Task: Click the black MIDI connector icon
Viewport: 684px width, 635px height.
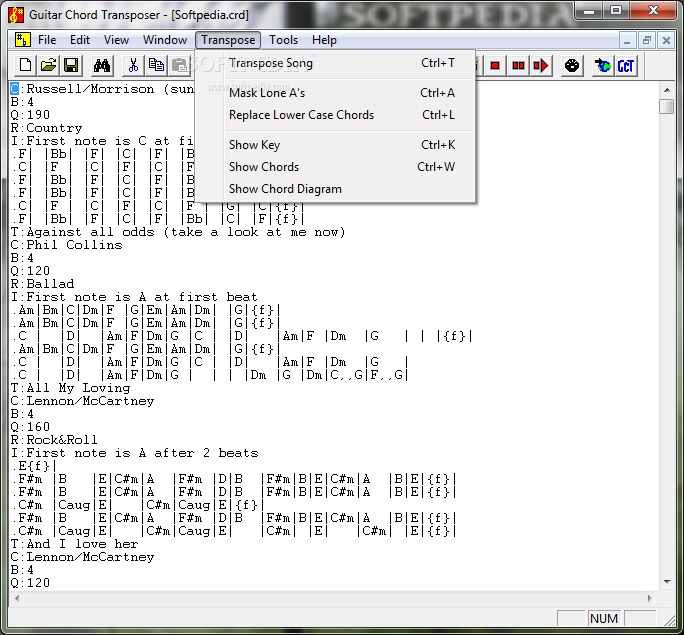Action: click(572, 66)
